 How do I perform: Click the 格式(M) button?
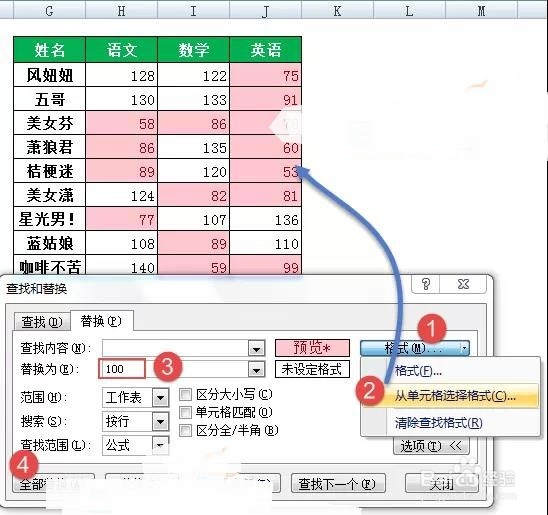[x=411, y=348]
